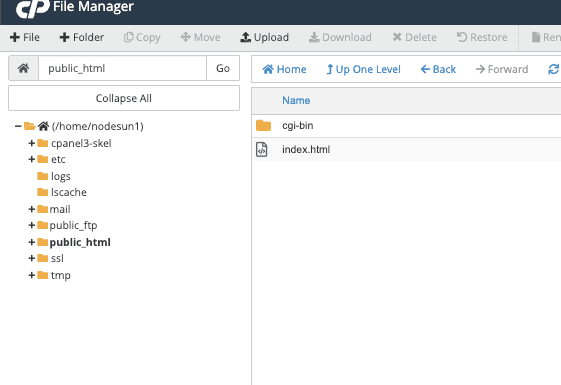
Task: Open logs folder in the tree
Action: [x=60, y=176]
